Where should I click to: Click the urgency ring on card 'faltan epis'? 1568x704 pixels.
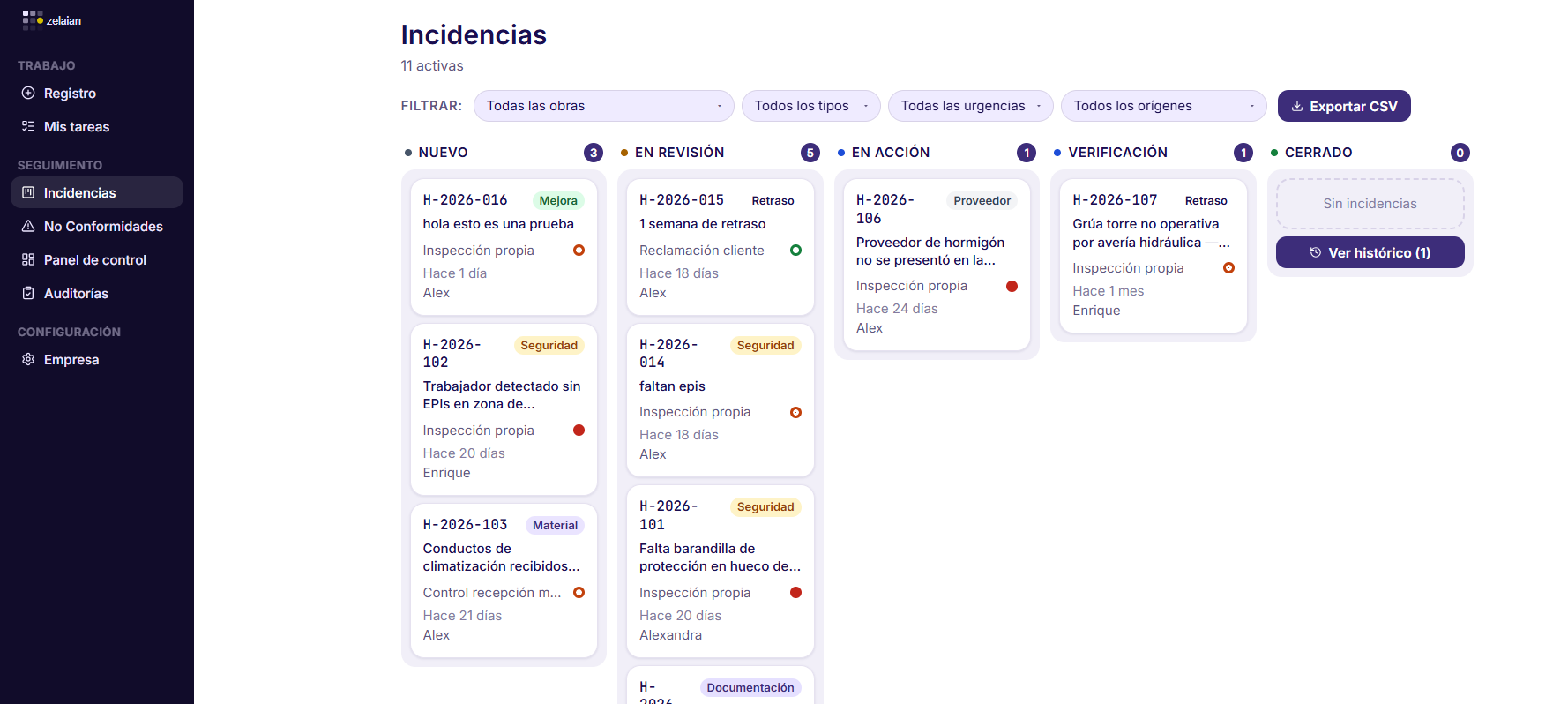(796, 412)
